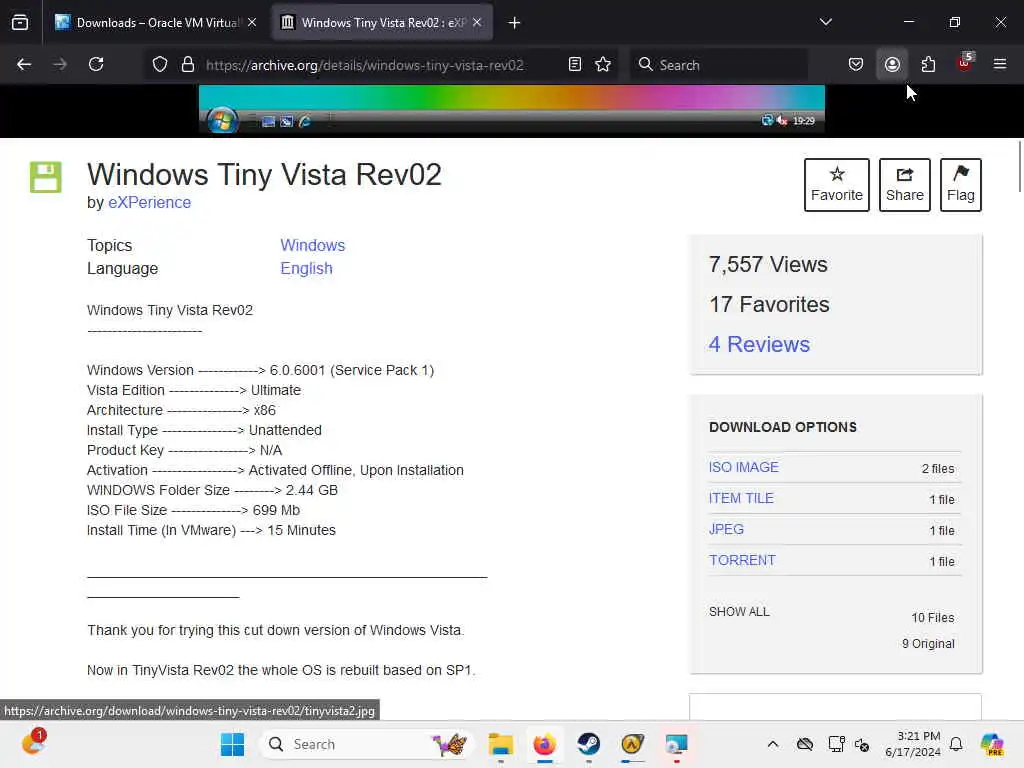Viewport: 1024px width, 768px height.
Task: Open the Windows topic link
Action: [x=313, y=246]
